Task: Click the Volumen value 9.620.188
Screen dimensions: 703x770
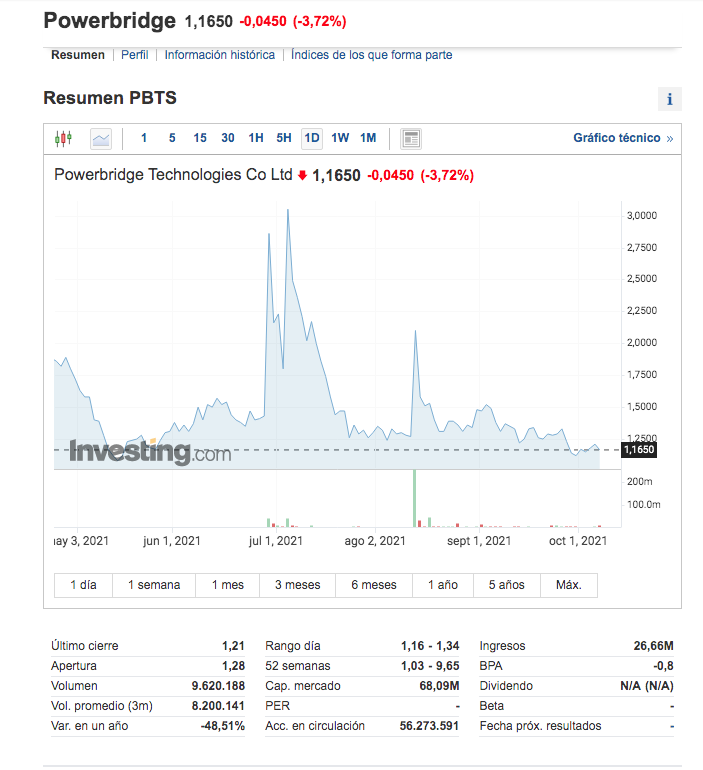Action: pos(218,686)
